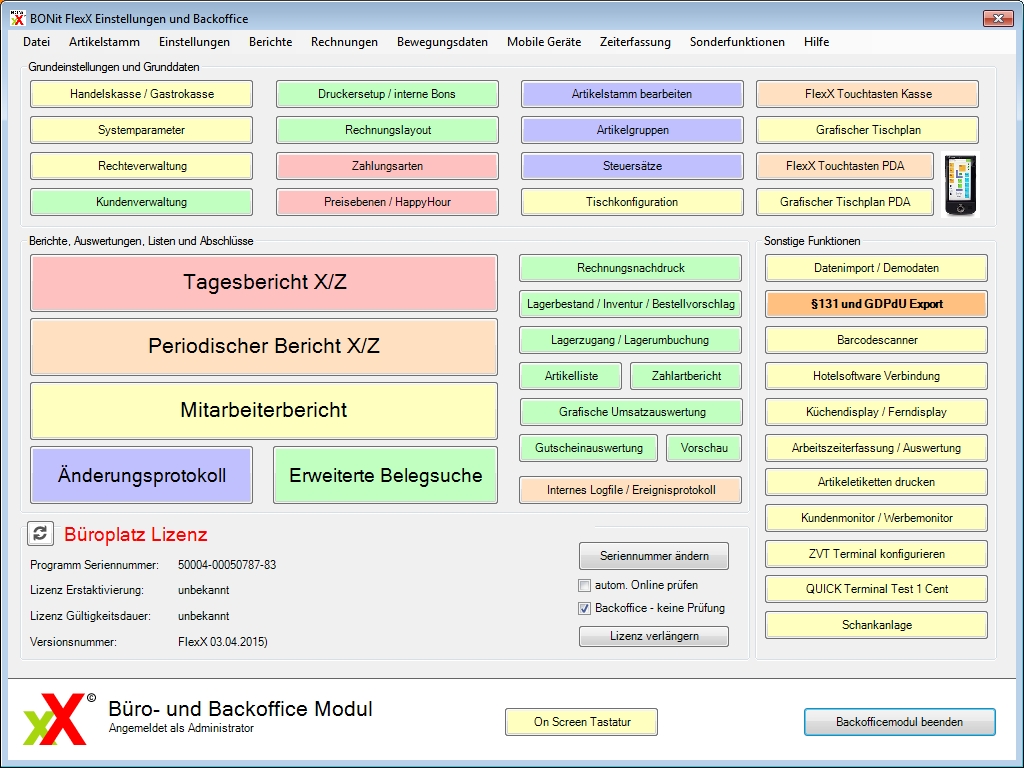The height and width of the screenshot is (768, 1024).
Task: Open Systemparameter settings
Action: click(x=142, y=130)
